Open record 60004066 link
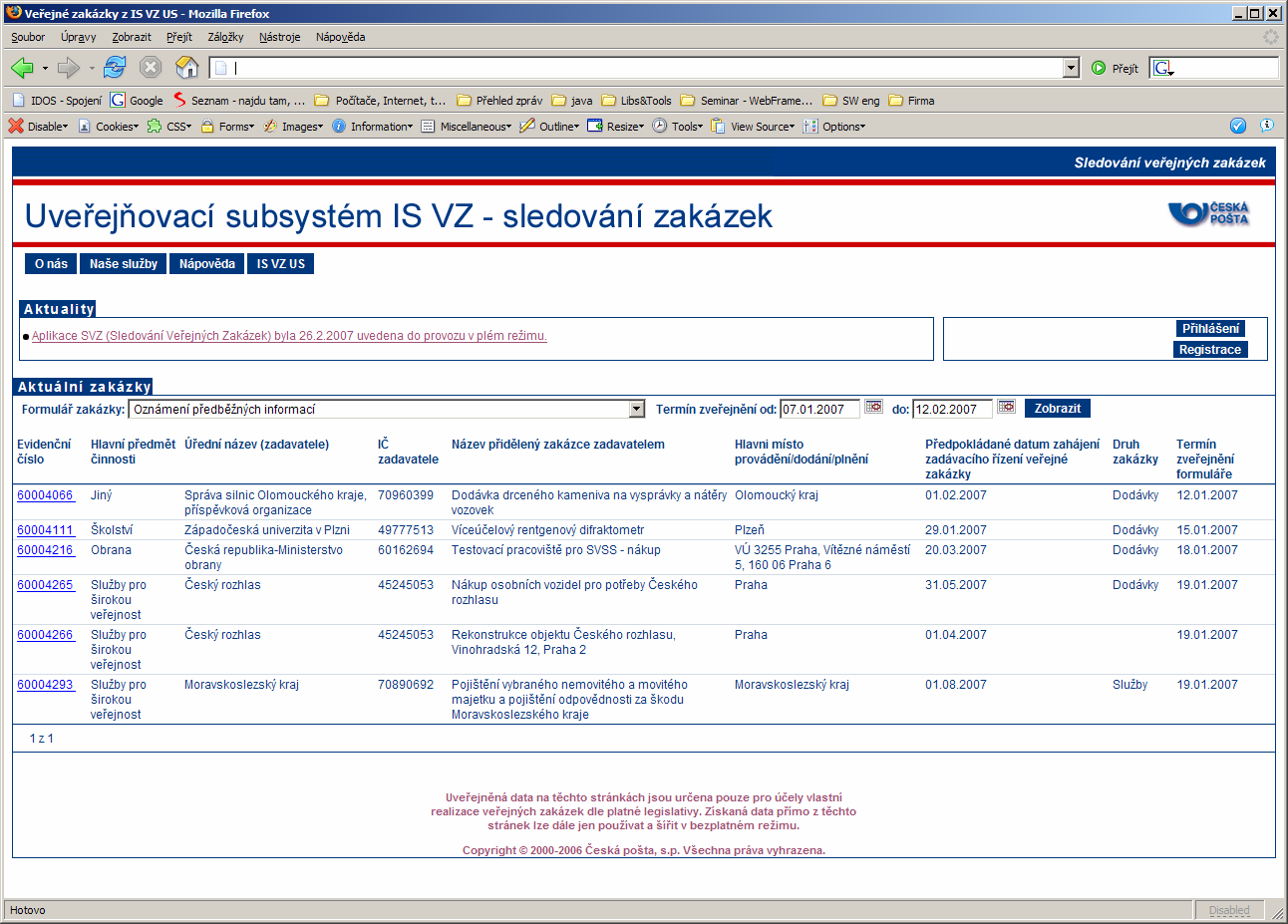 (x=46, y=495)
